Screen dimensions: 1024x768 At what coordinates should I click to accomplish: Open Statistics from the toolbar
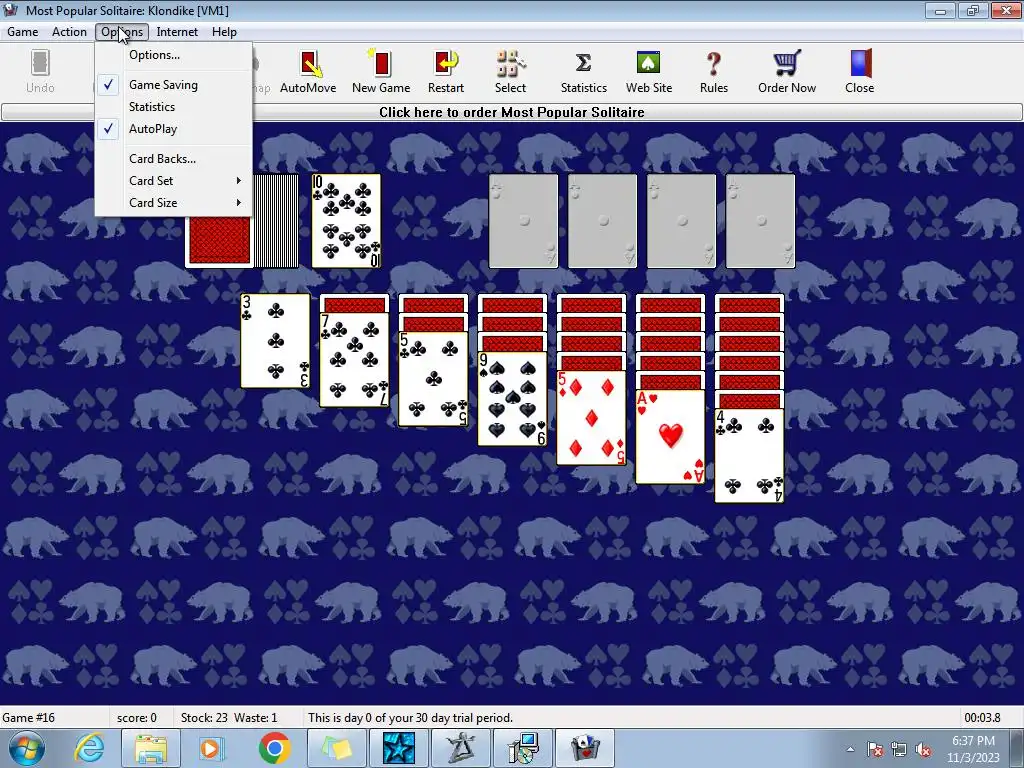tap(584, 72)
